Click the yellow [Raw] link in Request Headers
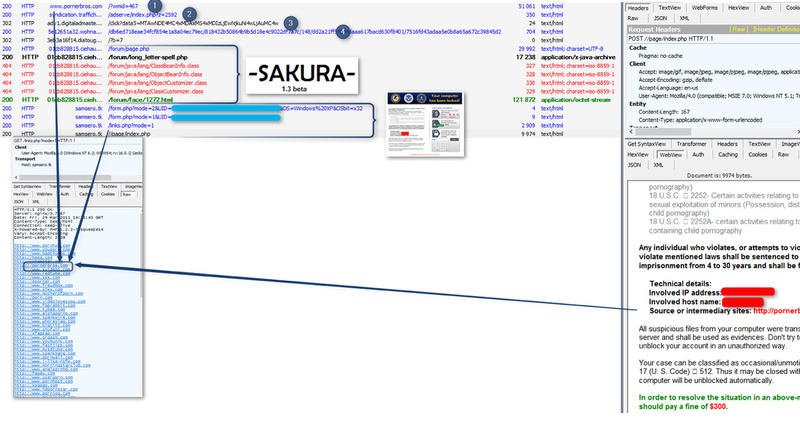The height and width of the screenshot is (422, 800). click(x=738, y=29)
